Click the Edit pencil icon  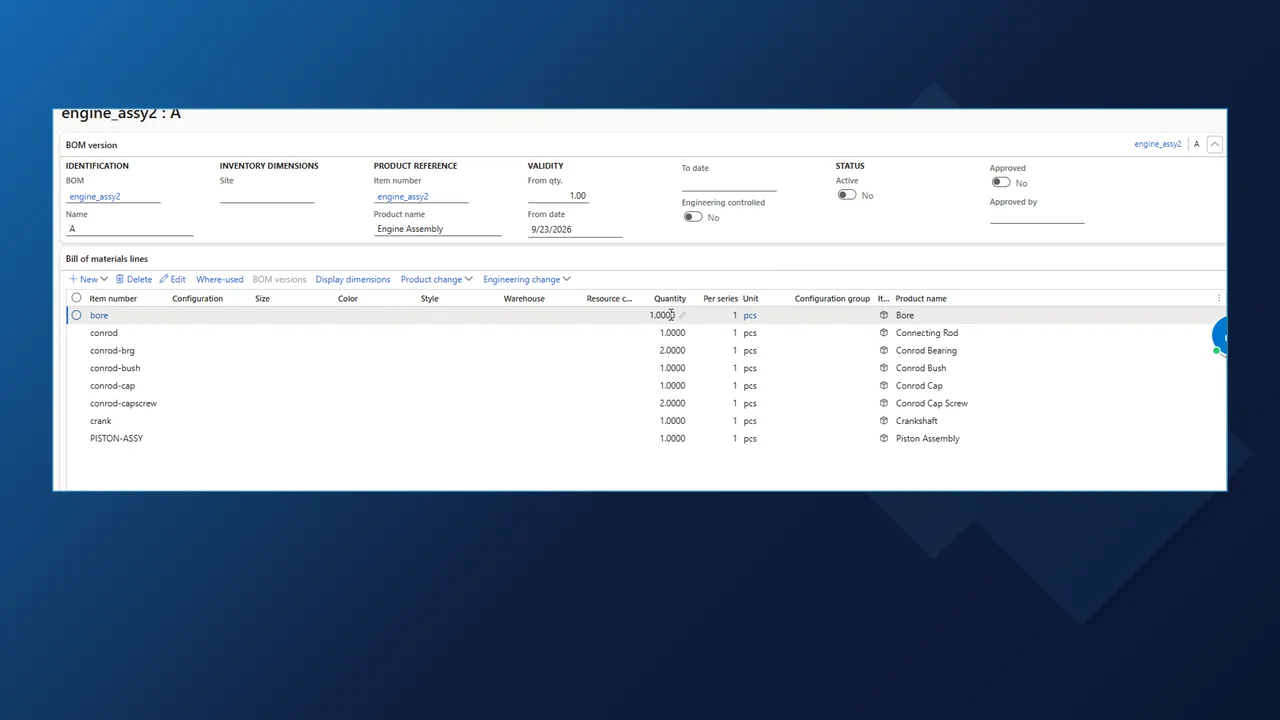164,279
